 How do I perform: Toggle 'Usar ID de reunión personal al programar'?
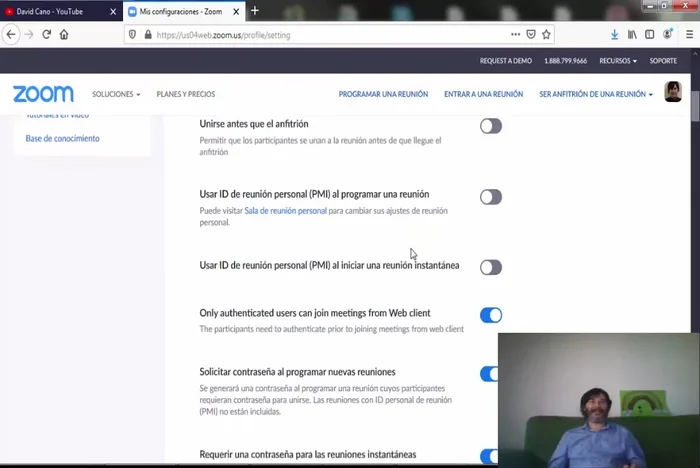click(490, 197)
